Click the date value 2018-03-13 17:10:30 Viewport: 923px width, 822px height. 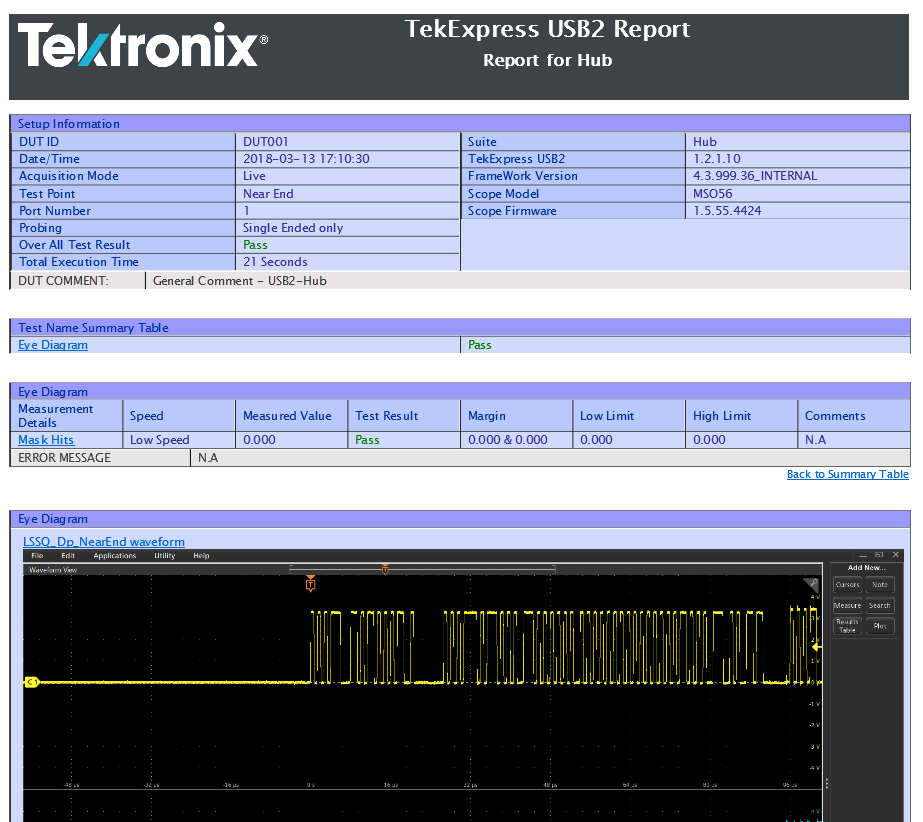click(306, 159)
